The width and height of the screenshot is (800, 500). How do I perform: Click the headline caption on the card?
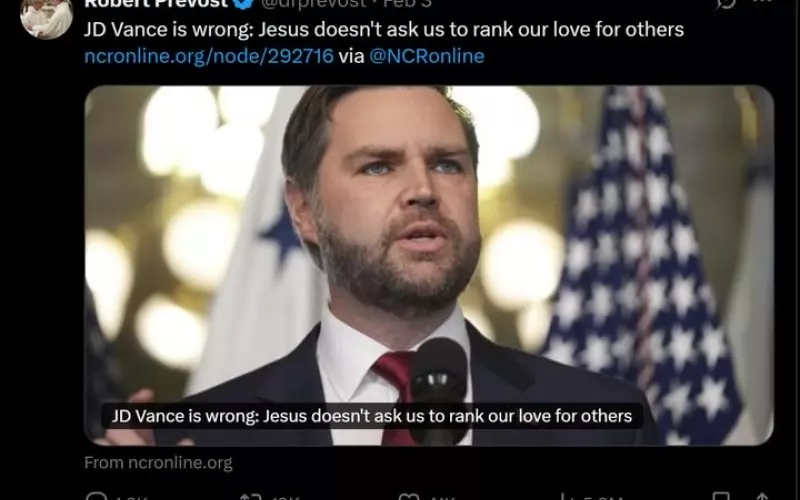point(371,416)
